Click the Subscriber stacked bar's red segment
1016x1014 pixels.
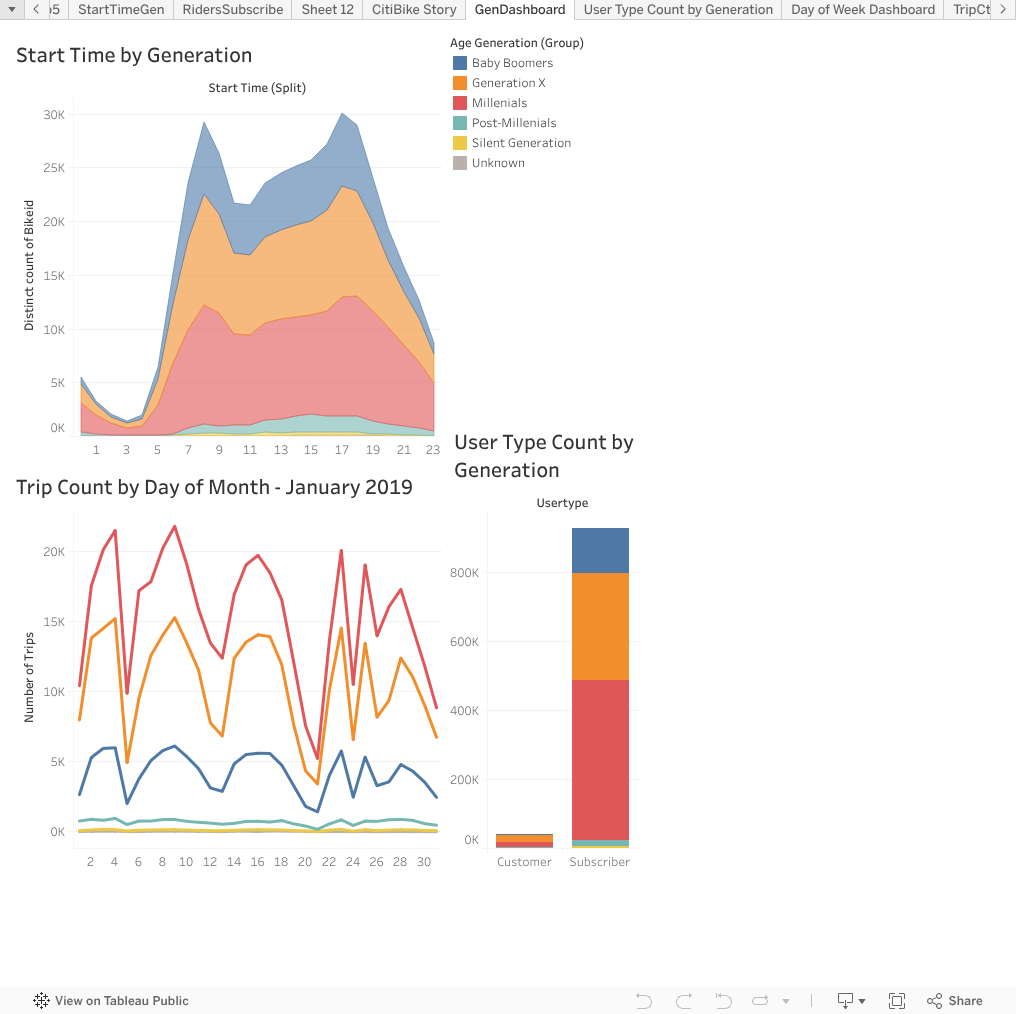click(600, 760)
